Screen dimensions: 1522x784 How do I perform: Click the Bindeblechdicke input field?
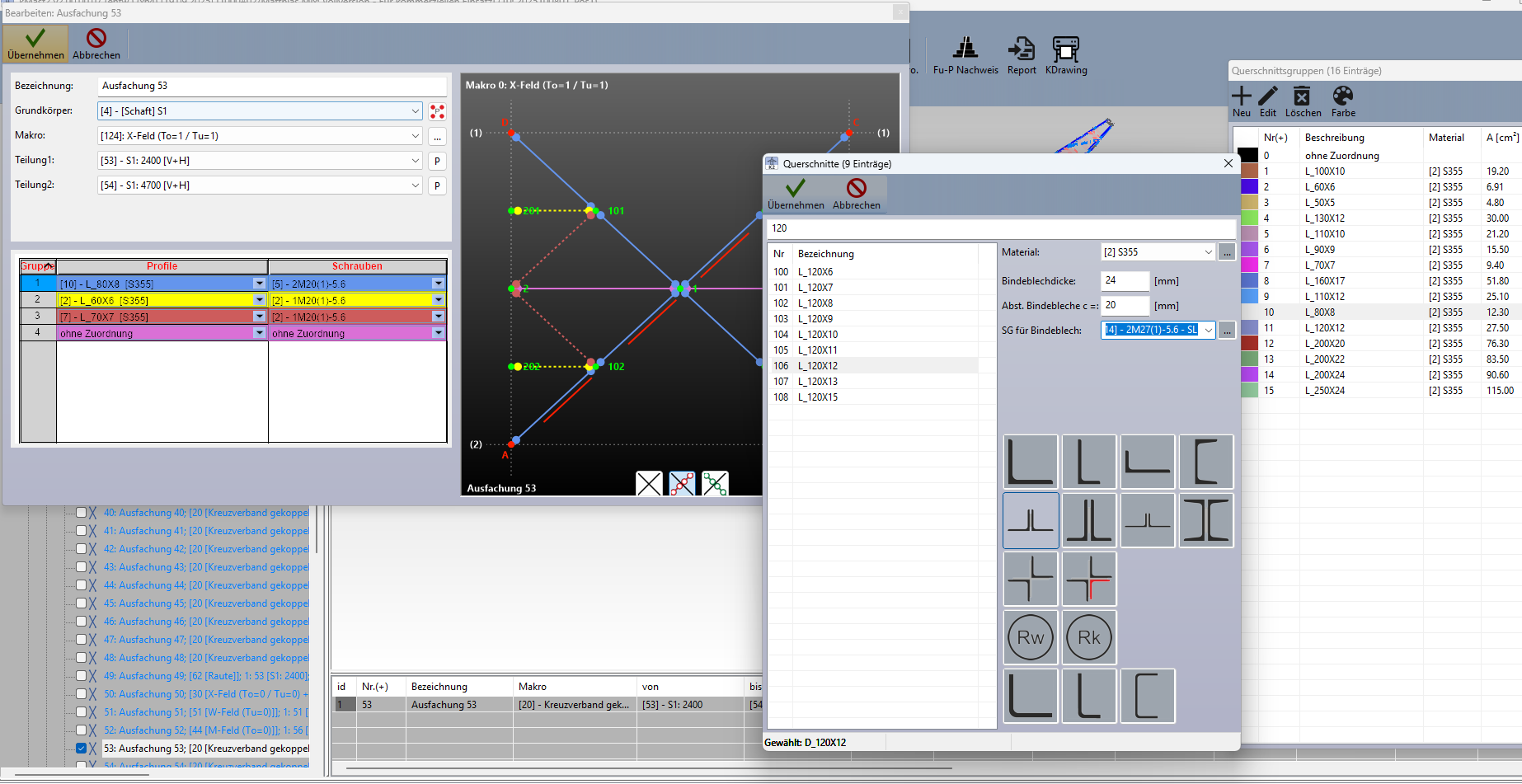pyautogui.click(x=1125, y=281)
